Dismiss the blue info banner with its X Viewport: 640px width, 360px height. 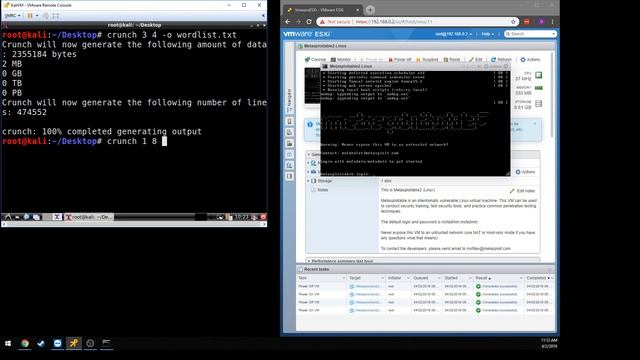pyautogui.click(x=535, y=124)
